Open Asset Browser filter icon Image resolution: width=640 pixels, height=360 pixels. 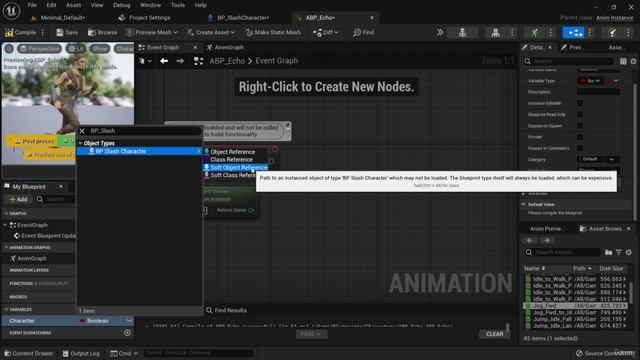[619, 252]
